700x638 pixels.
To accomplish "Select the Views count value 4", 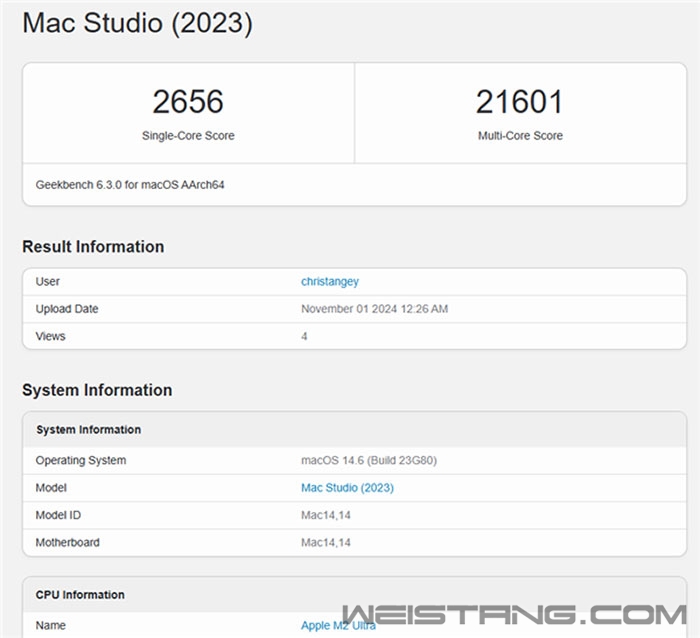I will click(304, 336).
